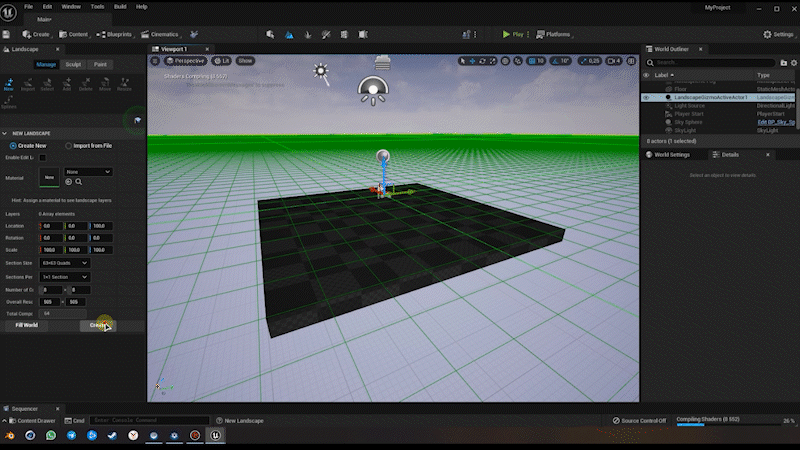The image size is (800, 450).
Task: Toggle surface snapping icon in viewport
Action: (518, 61)
